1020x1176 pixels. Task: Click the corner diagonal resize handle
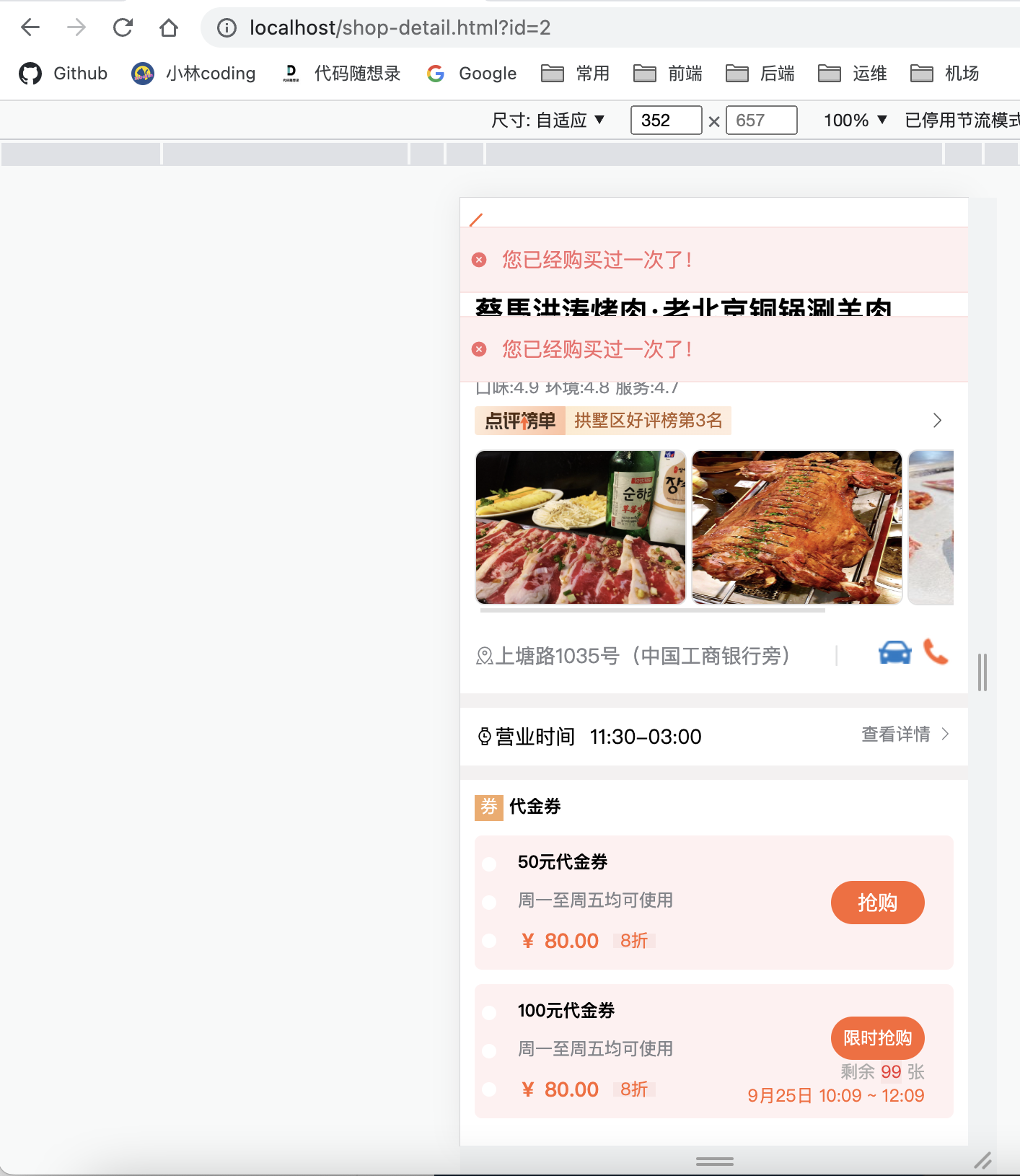tap(982, 1161)
